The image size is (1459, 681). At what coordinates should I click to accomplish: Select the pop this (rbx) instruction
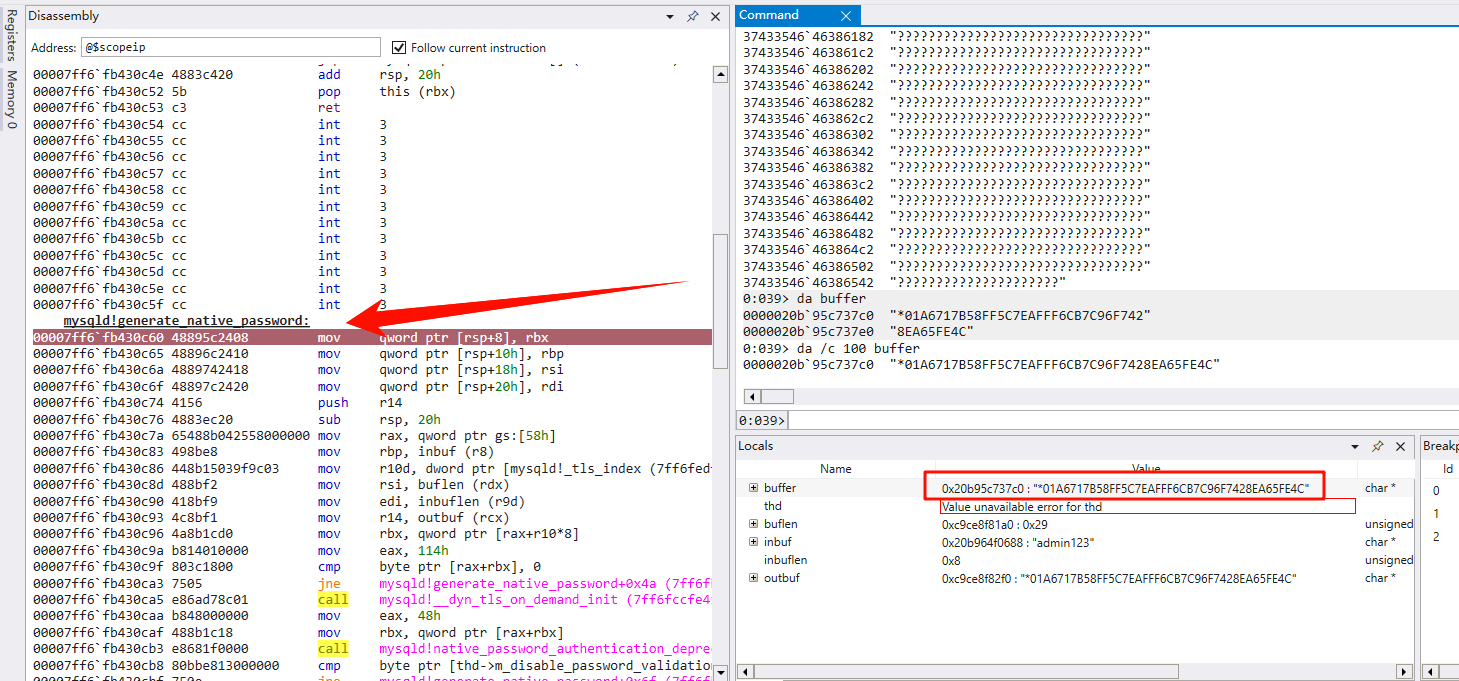372,91
